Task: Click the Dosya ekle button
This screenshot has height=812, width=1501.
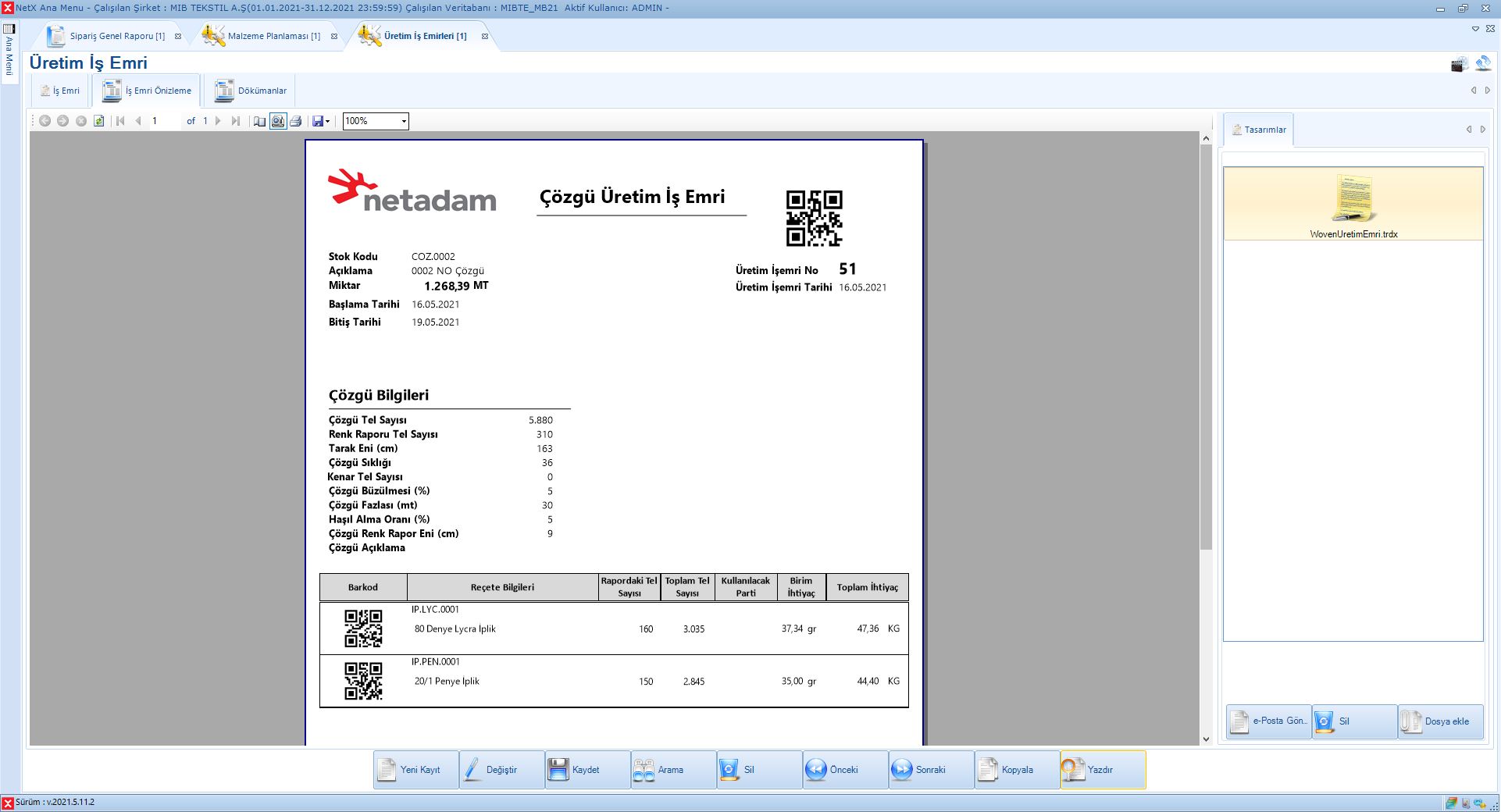Action: click(x=1439, y=721)
